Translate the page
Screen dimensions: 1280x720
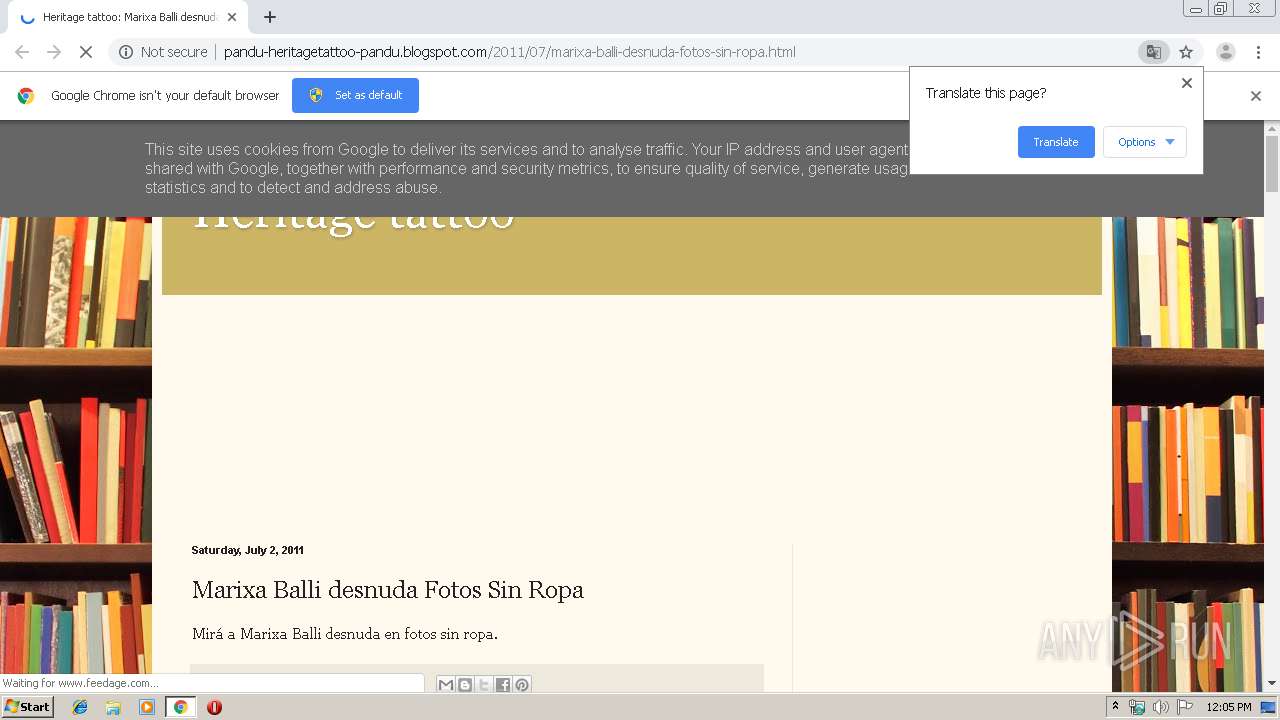1056,142
